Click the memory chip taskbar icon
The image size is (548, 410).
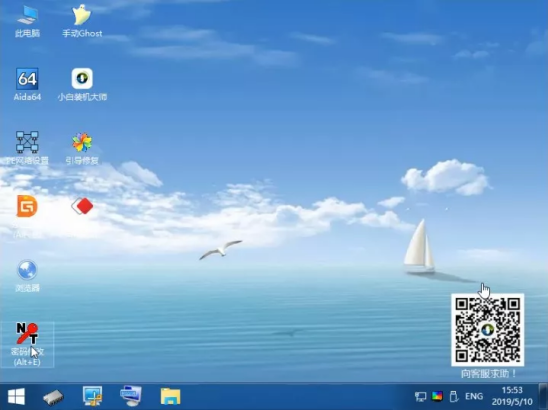pos(53,397)
